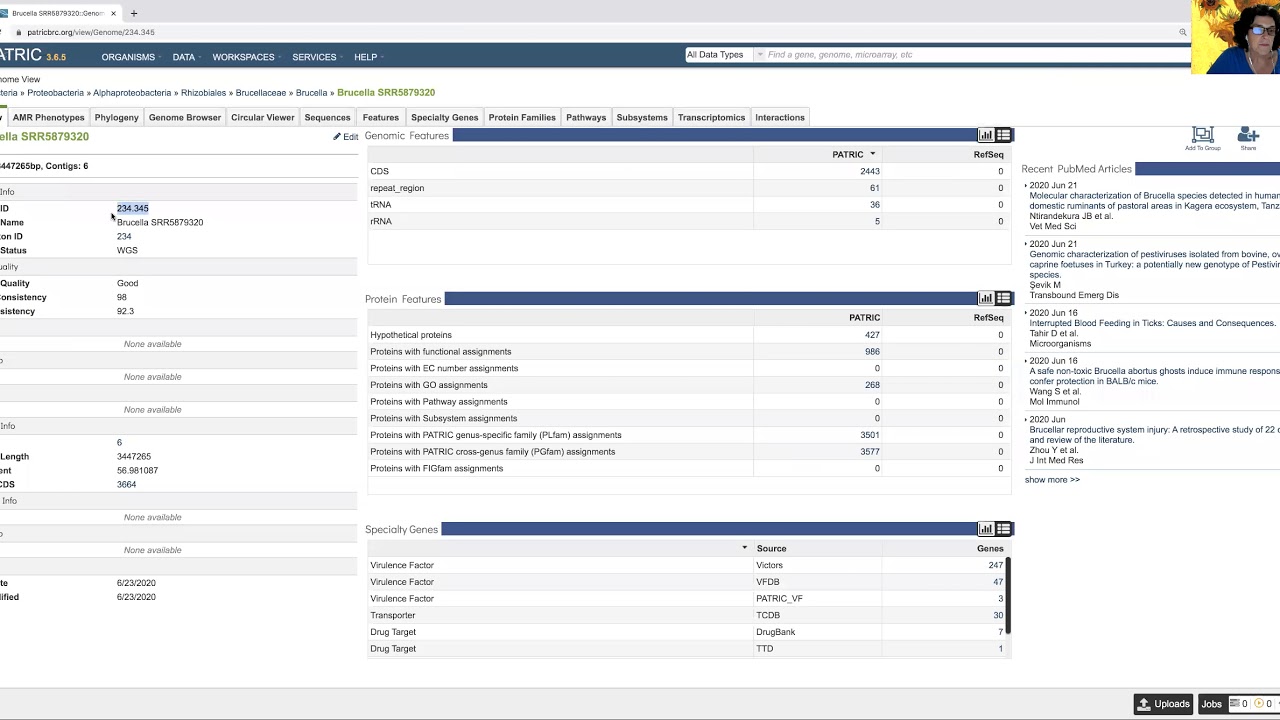Click the Specialty Genes table scrollbar
Image resolution: width=1280 pixels, height=720 pixels.
[1008, 595]
